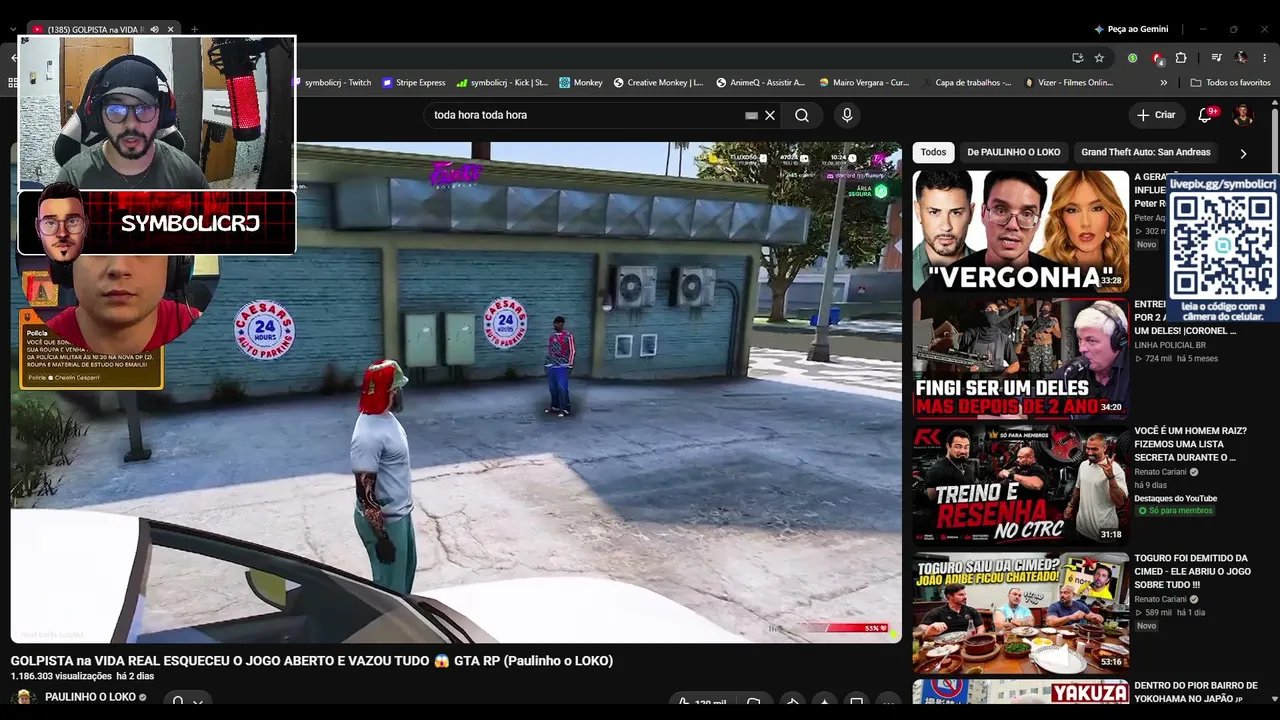
Task: Select the Grand Theft Auto: San Andreas chip
Action: 1146,152
